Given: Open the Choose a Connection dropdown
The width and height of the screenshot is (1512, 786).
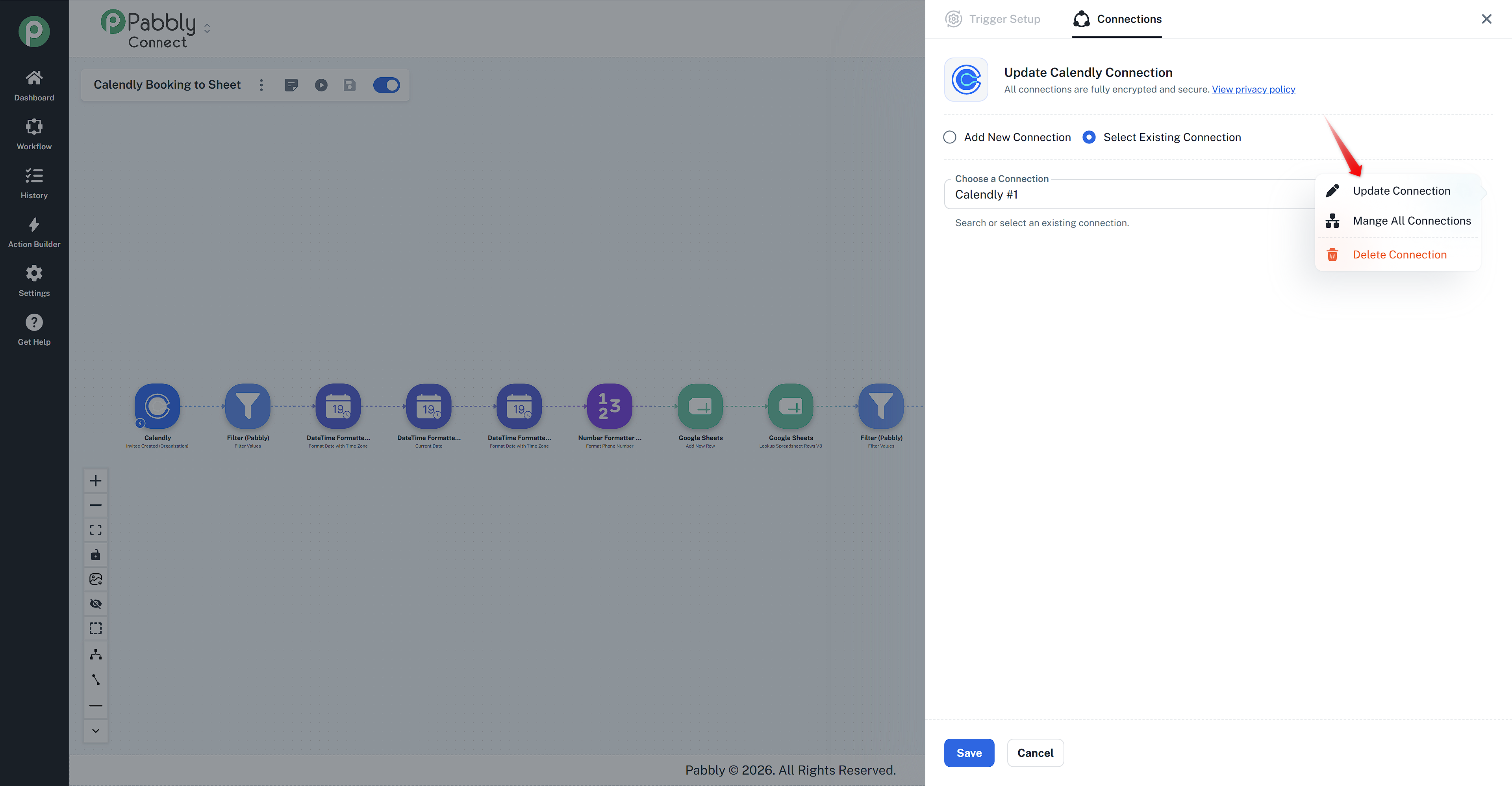Looking at the screenshot, I should (x=1129, y=195).
